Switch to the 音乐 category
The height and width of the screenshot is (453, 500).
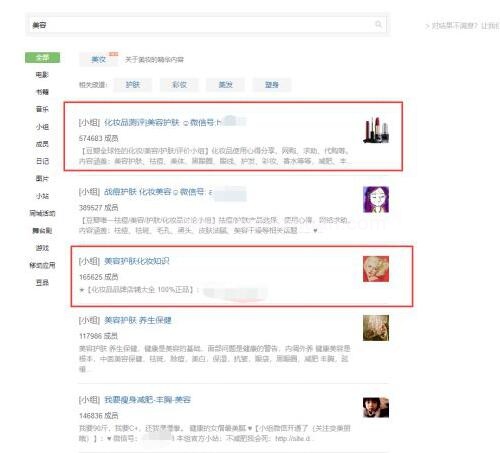(x=42, y=109)
